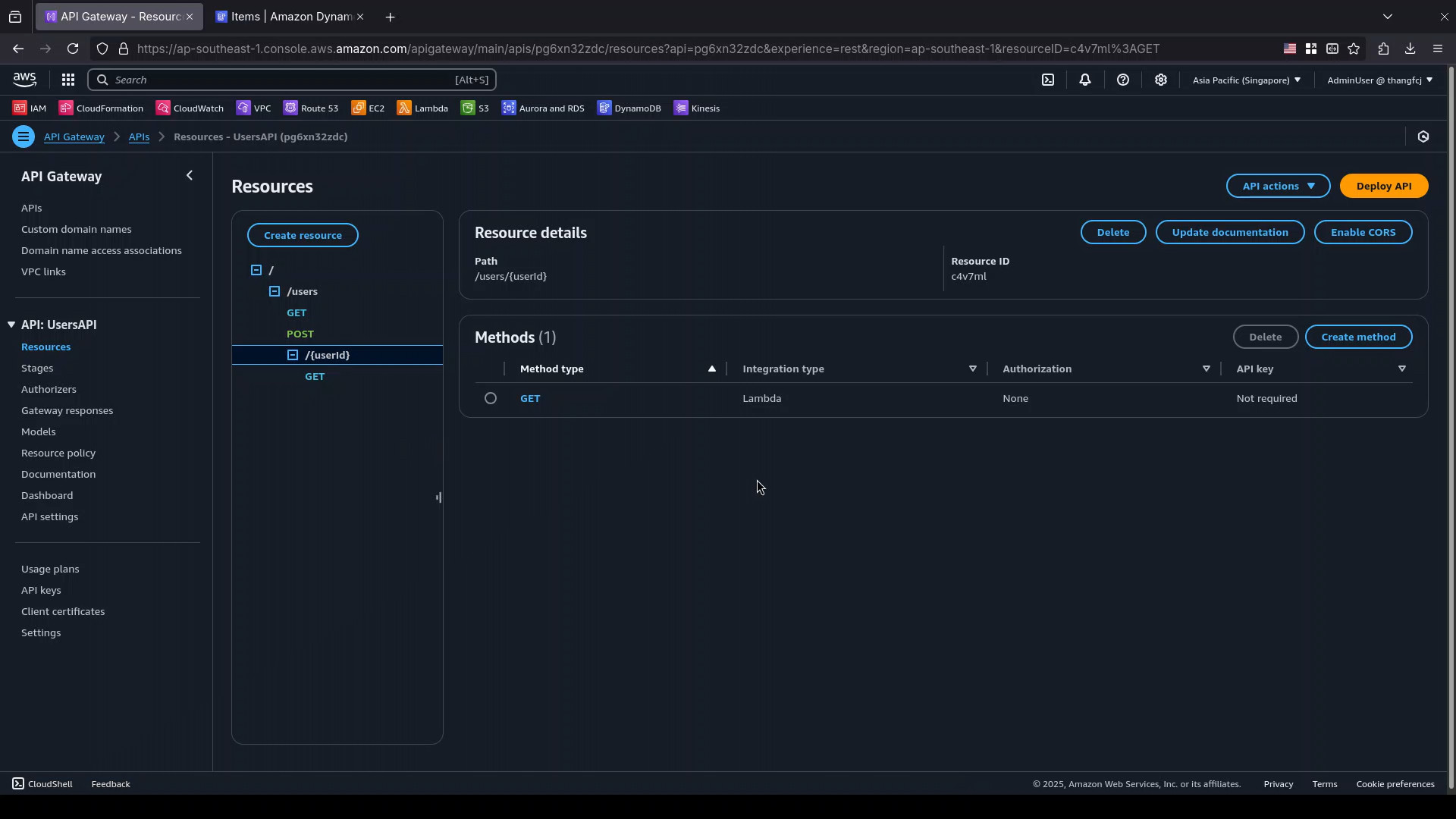The height and width of the screenshot is (819, 1456).
Task: Focus the AWS search field
Action: [x=292, y=80]
